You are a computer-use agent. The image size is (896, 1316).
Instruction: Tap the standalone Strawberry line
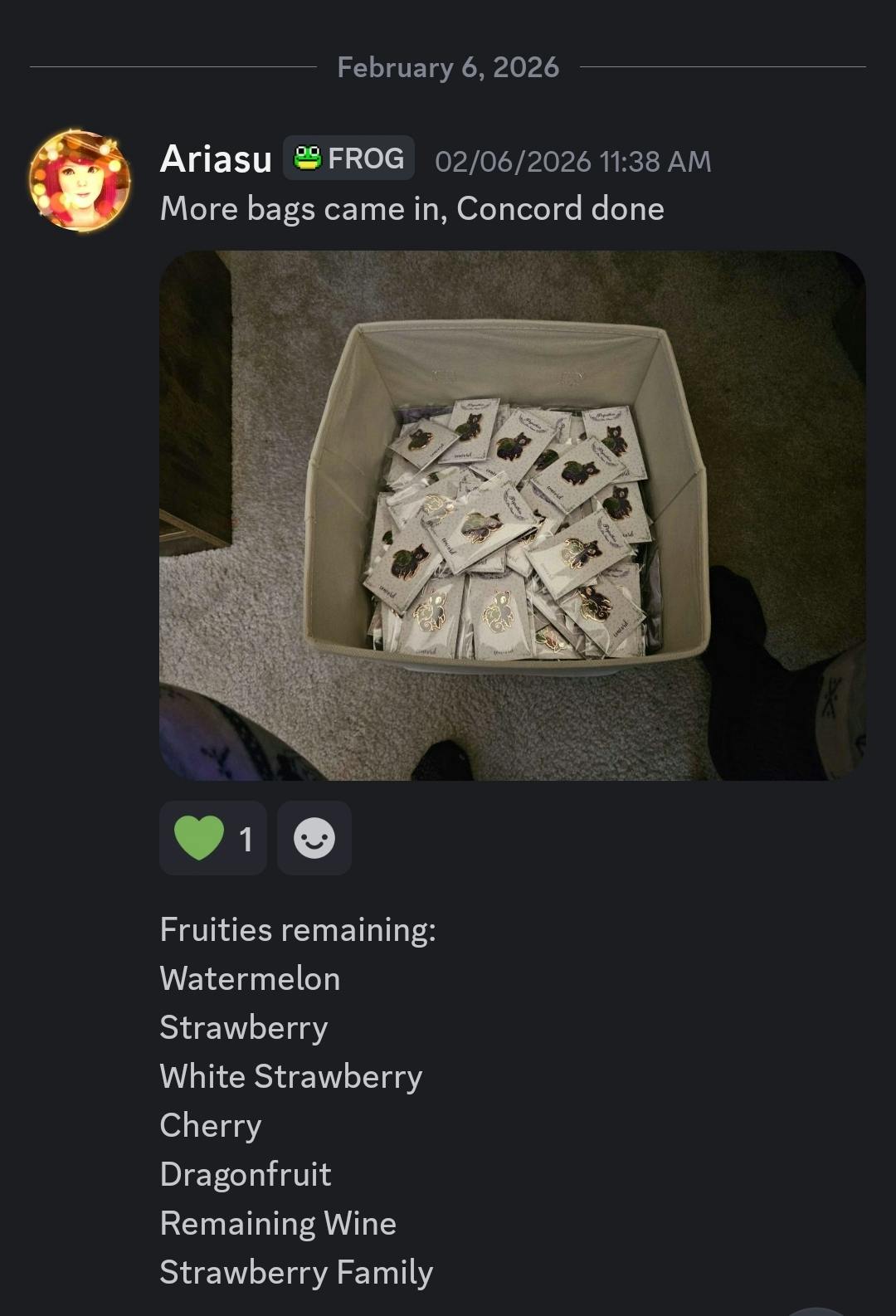pos(243,1027)
